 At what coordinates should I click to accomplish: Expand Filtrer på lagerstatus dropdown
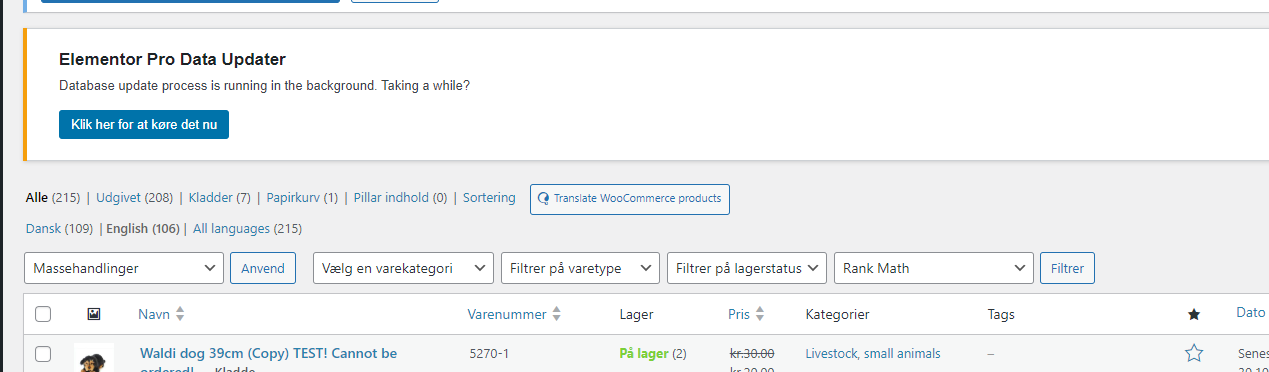tap(747, 268)
